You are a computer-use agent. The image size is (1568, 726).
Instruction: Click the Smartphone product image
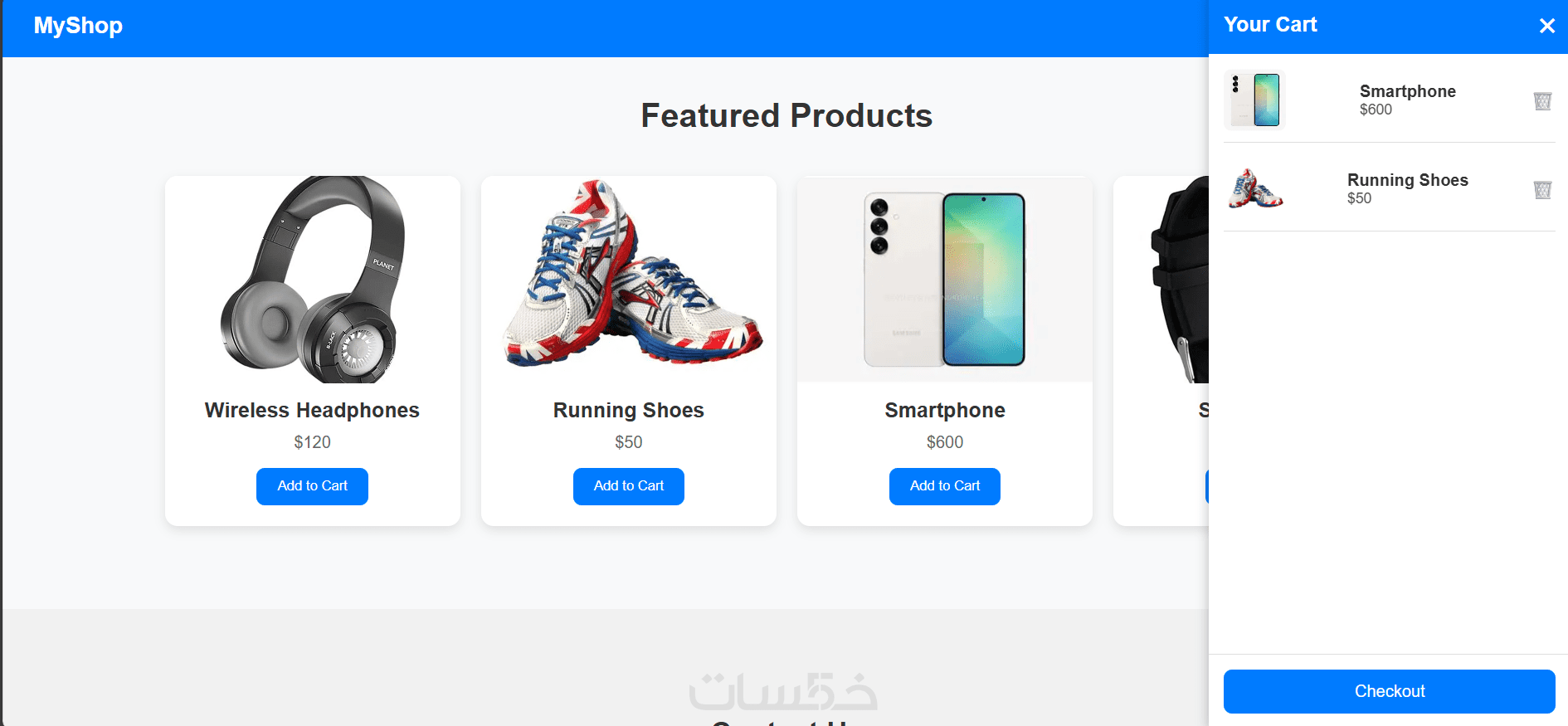[x=945, y=279]
